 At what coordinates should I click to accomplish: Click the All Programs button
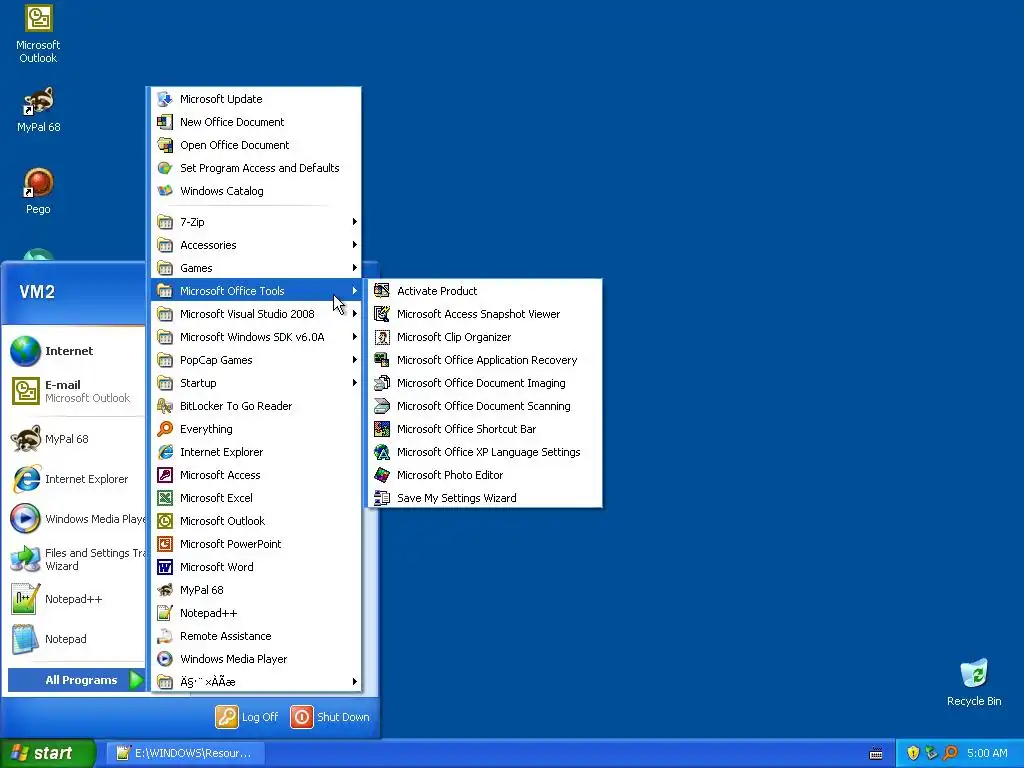click(x=76, y=680)
